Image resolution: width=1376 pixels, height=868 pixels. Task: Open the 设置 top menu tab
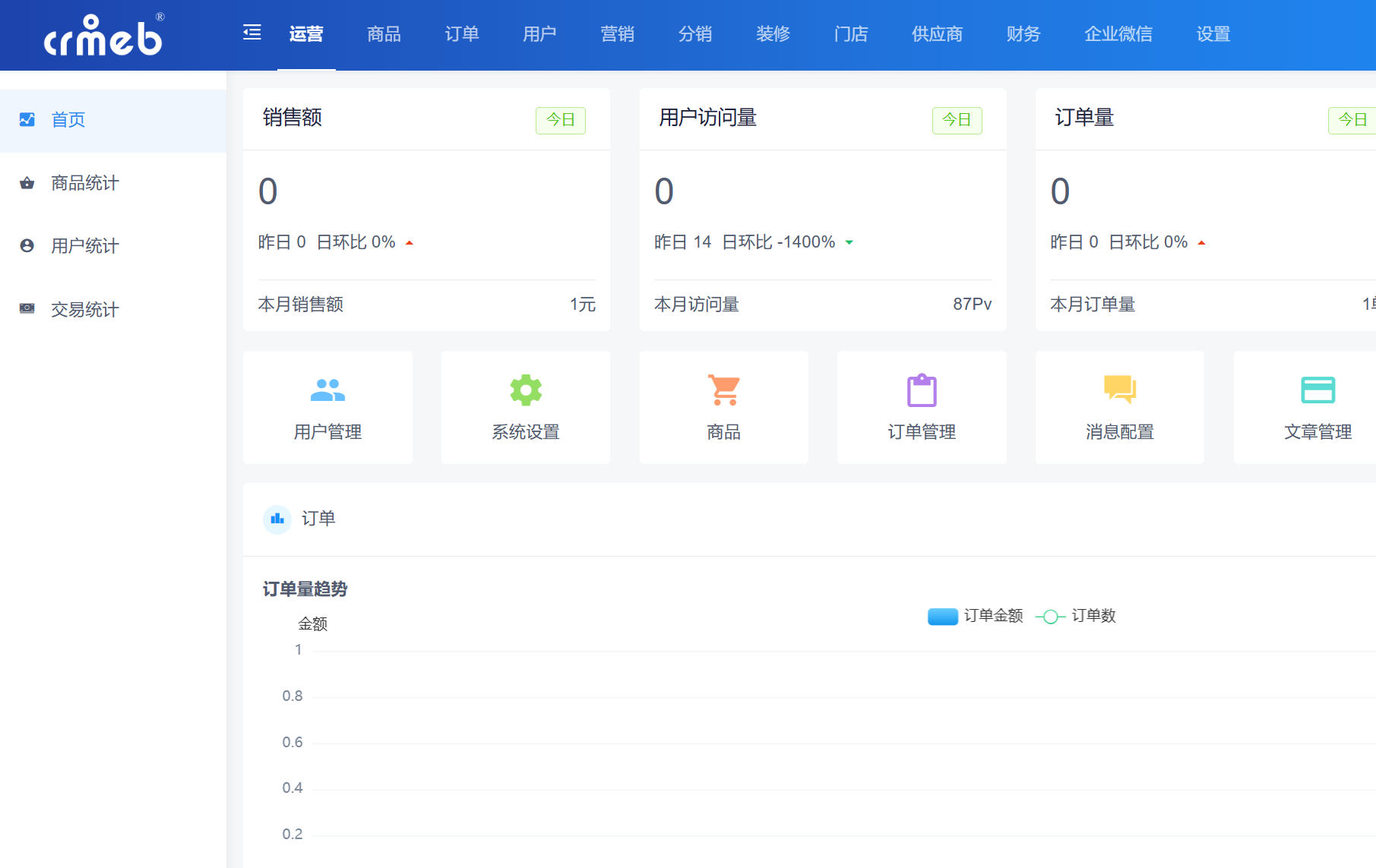pyautogui.click(x=1213, y=34)
